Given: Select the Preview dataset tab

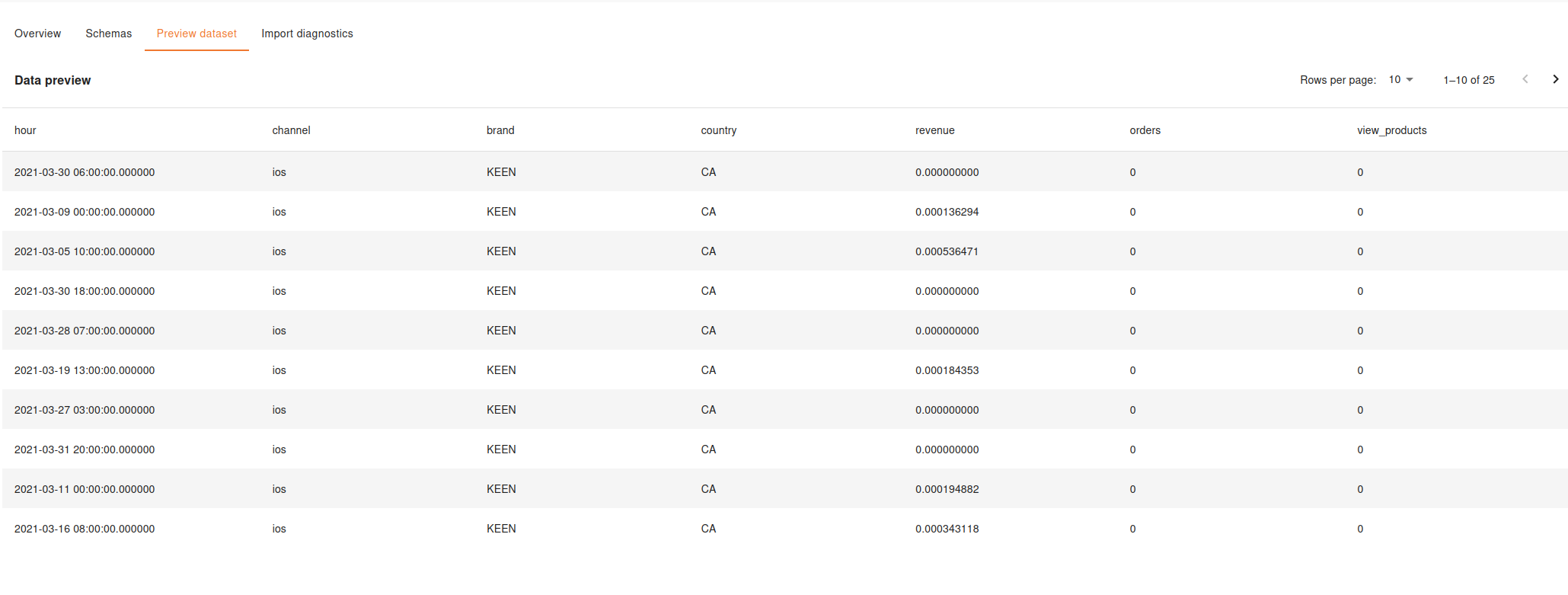Looking at the screenshot, I should (x=196, y=34).
